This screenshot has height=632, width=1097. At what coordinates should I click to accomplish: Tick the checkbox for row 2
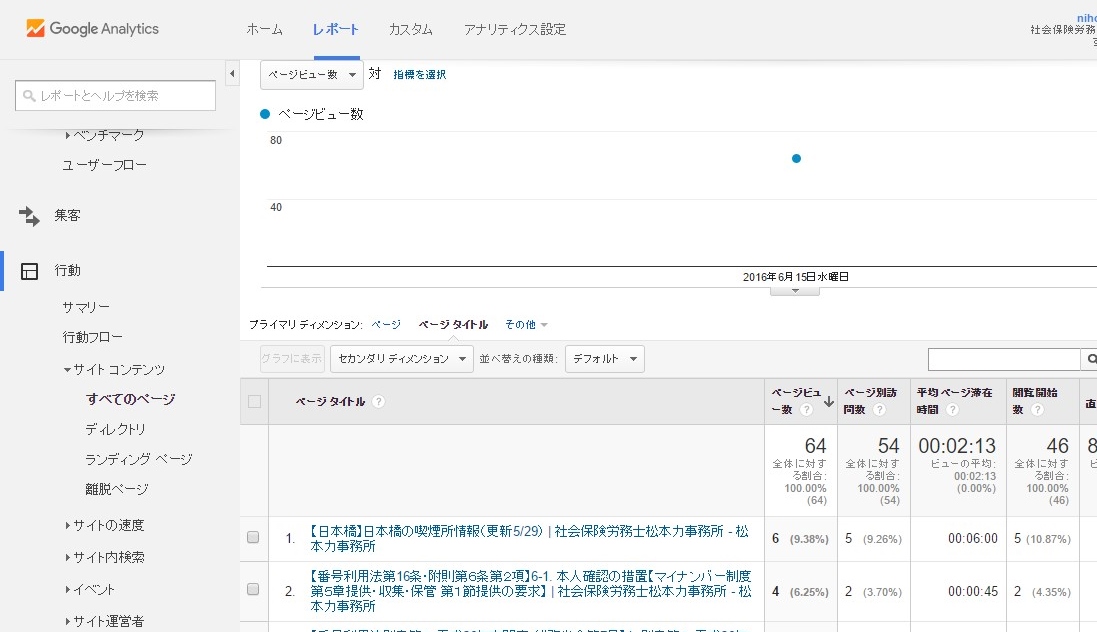(254, 590)
